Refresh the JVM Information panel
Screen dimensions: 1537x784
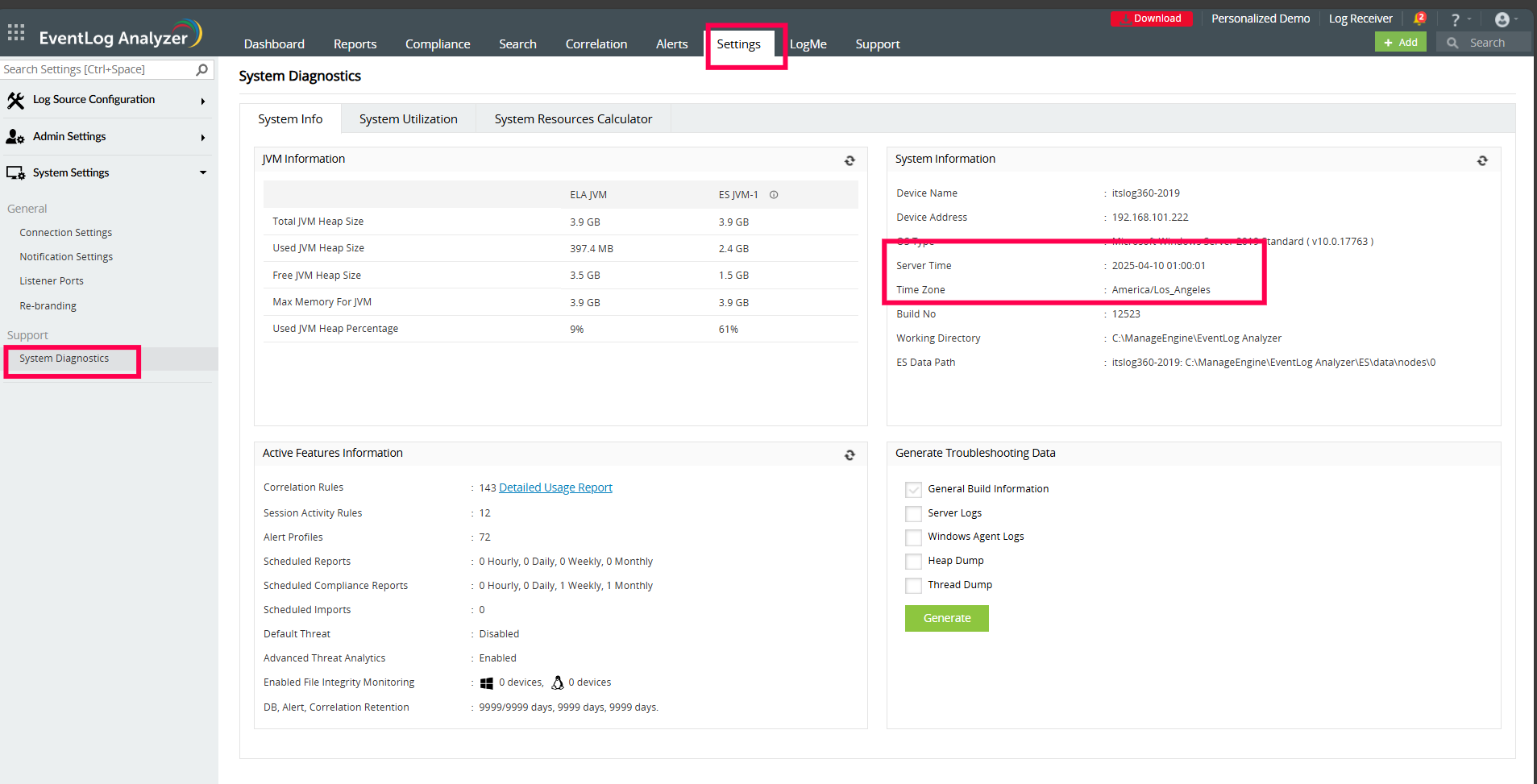pyautogui.click(x=850, y=161)
